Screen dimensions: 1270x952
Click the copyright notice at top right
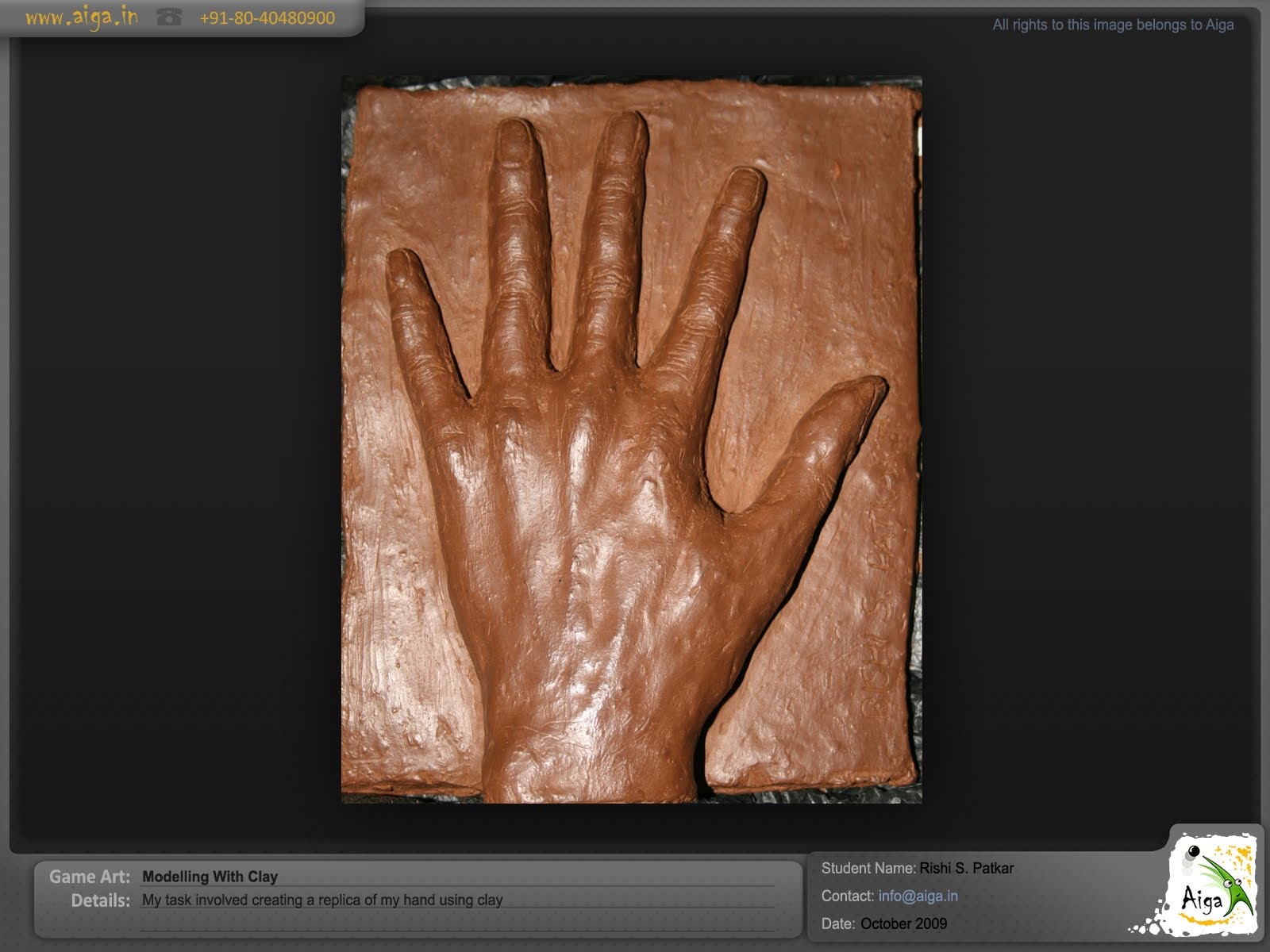click(x=1111, y=25)
